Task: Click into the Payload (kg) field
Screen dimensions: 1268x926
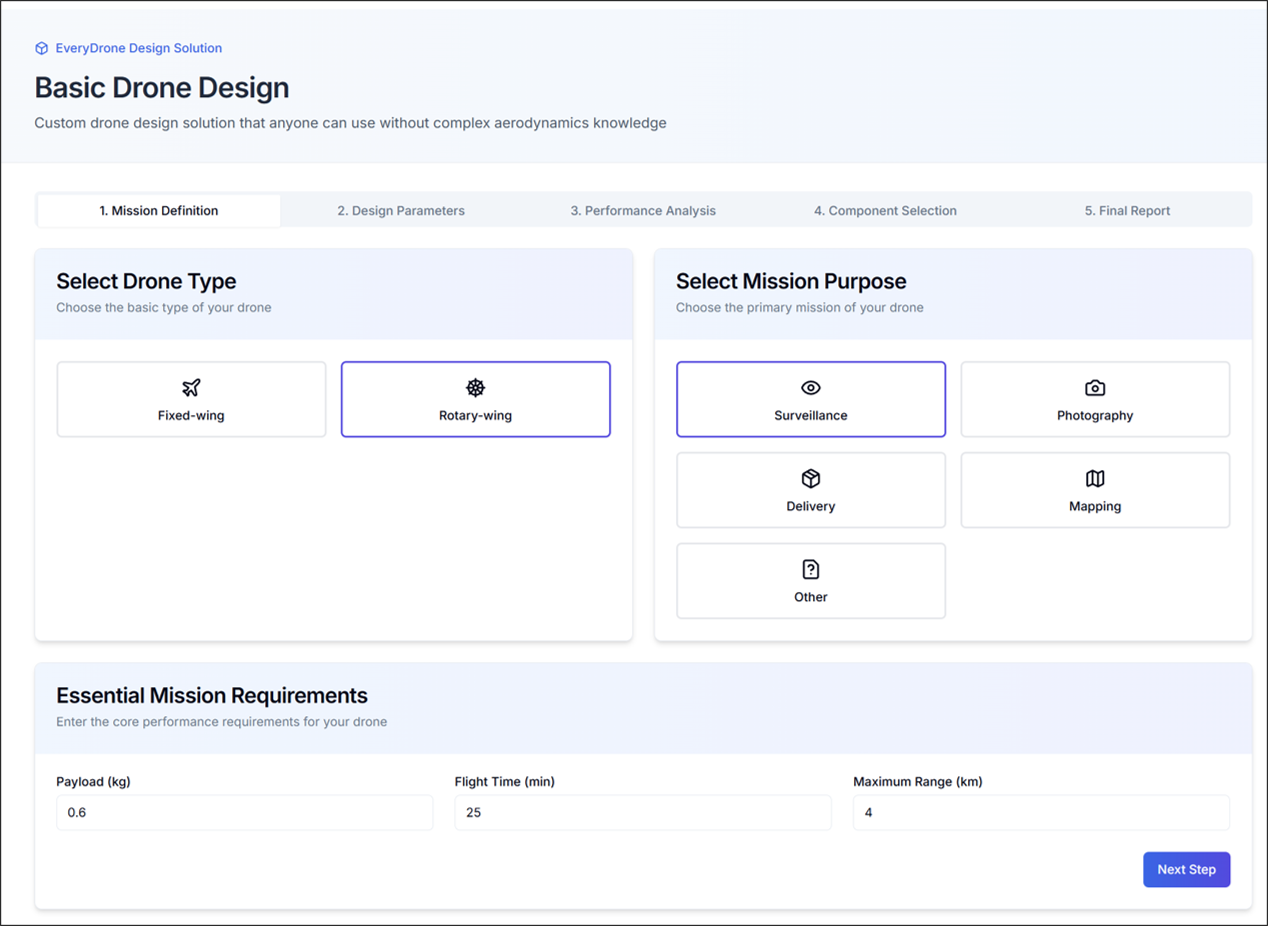Action: (244, 813)
